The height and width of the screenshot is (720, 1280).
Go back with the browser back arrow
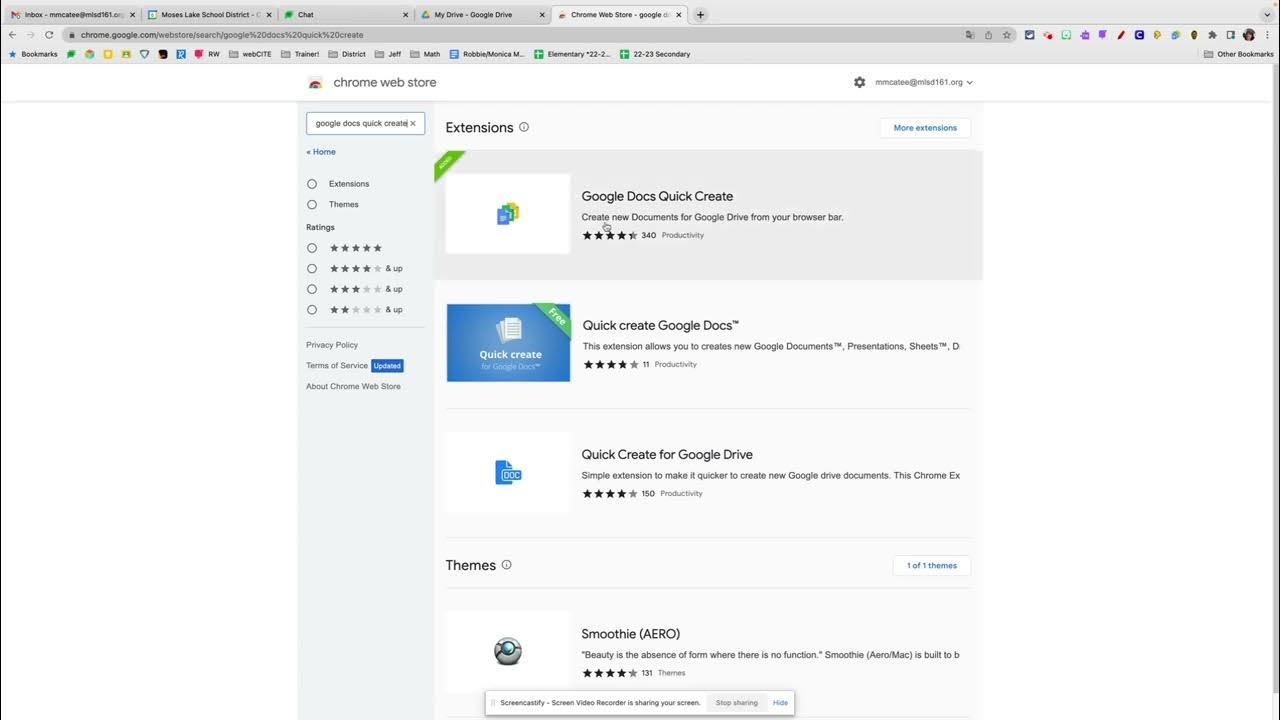[12, 34]
